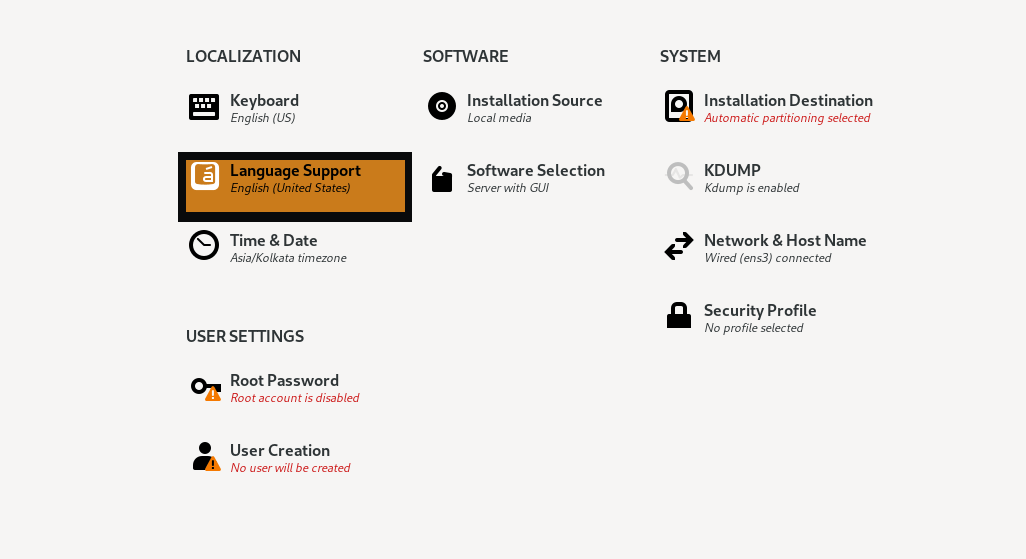Open Installation Source label

[534, 101]
